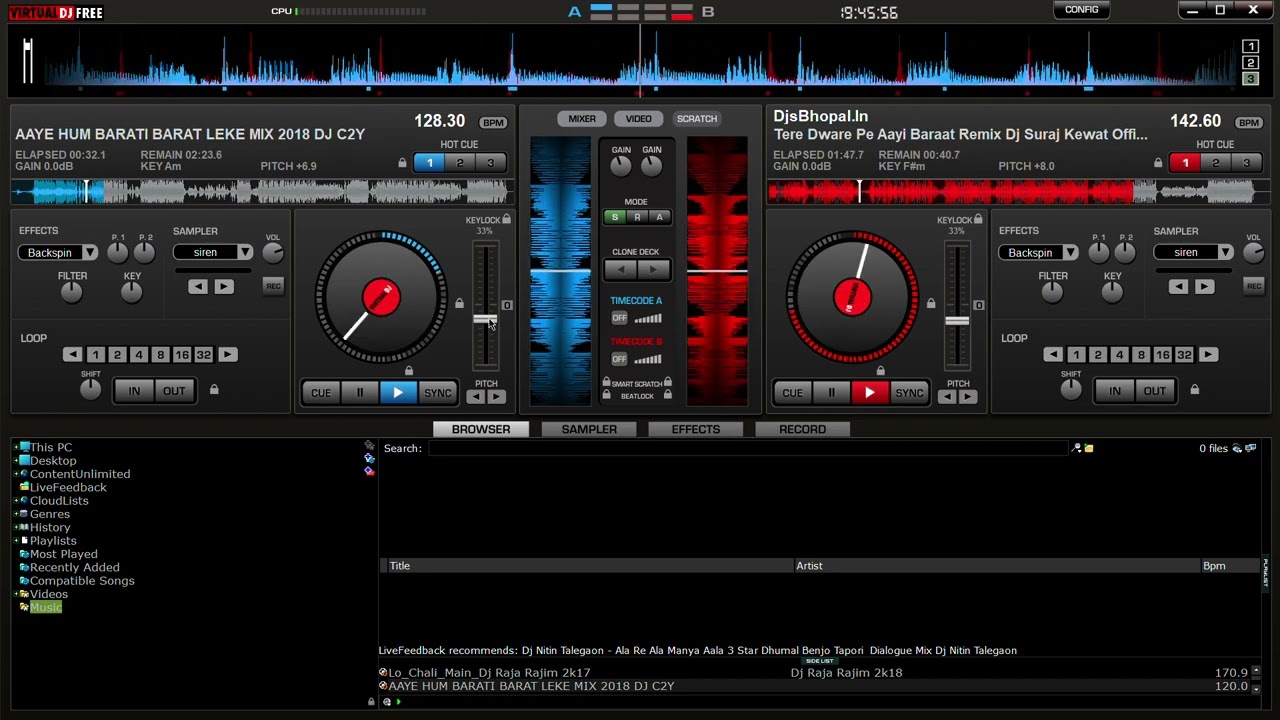1280x720 pixels.
Task: Select previous sample on left sampler
Action: click(198, 288)
